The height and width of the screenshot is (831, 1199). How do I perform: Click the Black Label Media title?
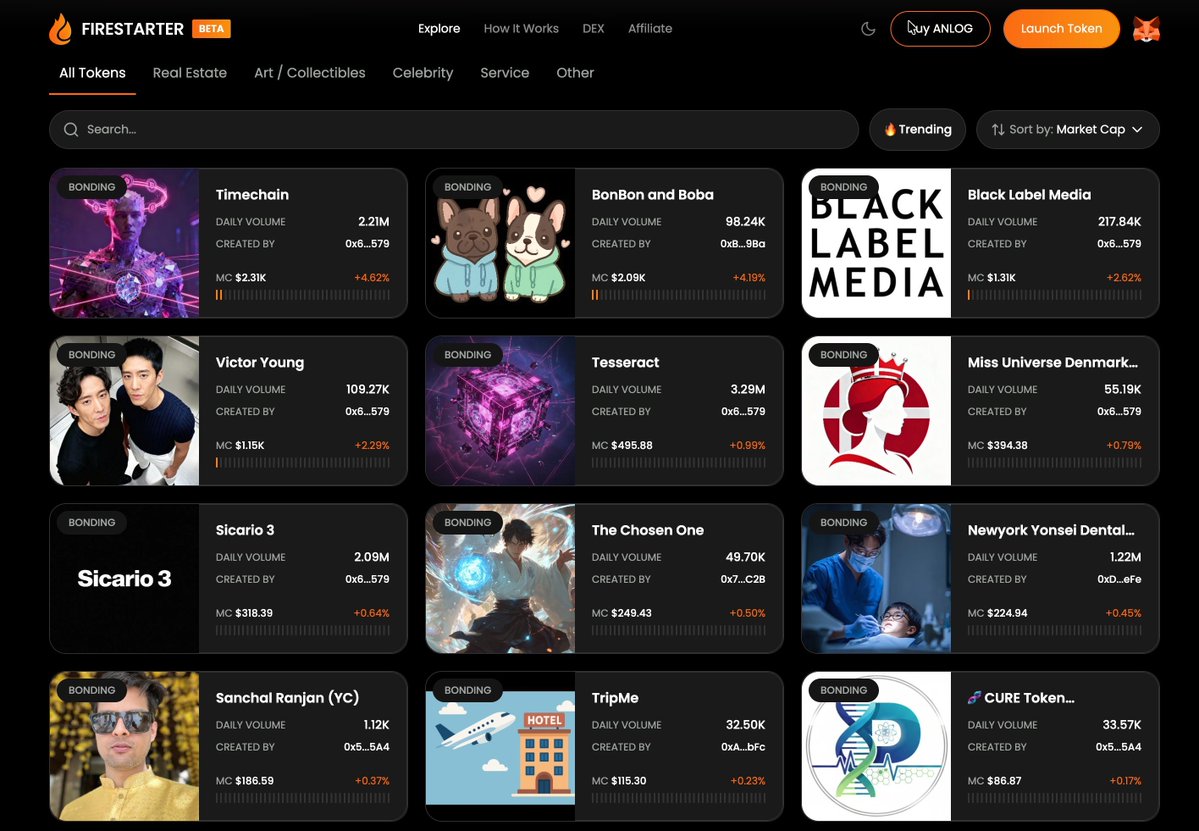[x=1029, y=195]
